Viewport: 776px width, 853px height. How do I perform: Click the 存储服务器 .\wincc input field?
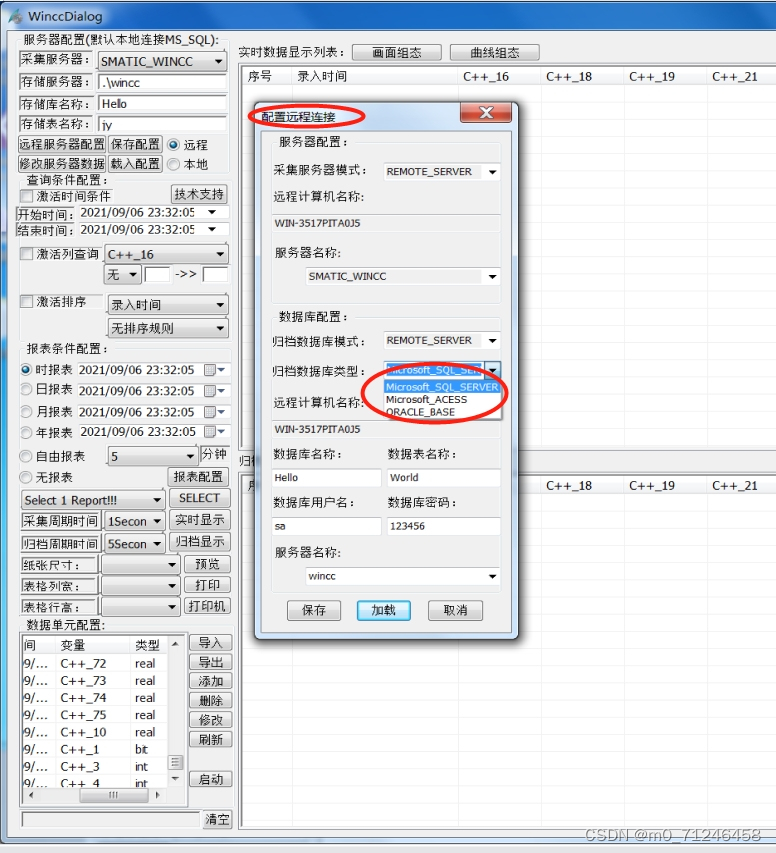pyautogui.click(x=162, y=83)
